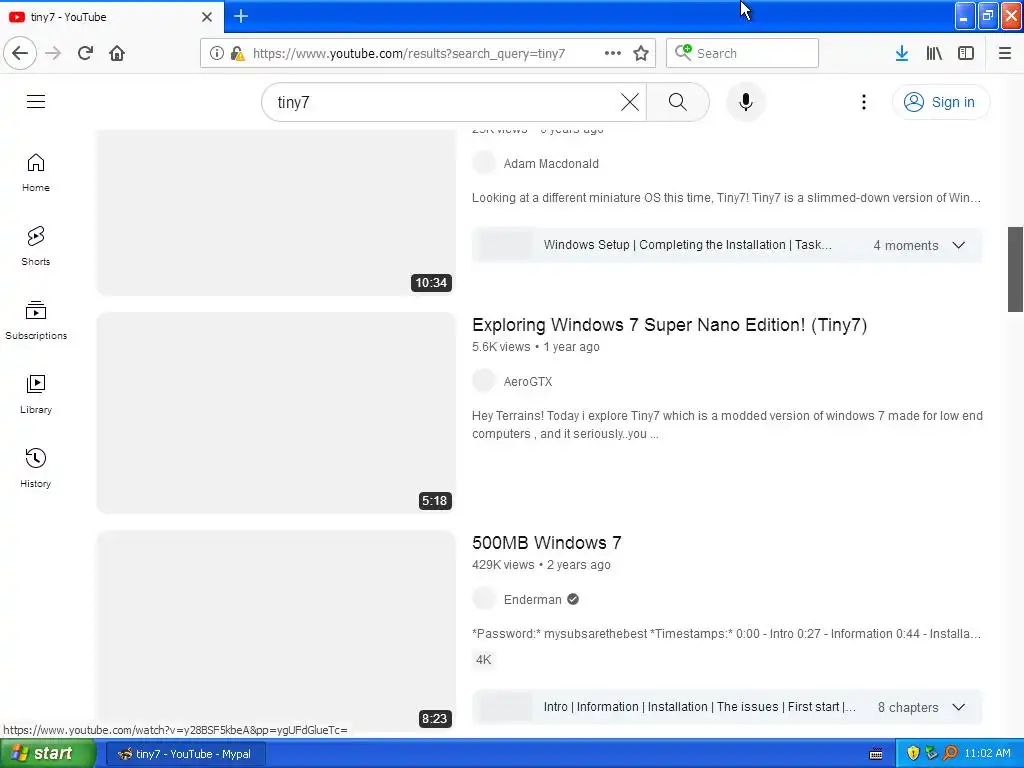
Task: Open the browser Home page icon
Action: tap(117, 53)
